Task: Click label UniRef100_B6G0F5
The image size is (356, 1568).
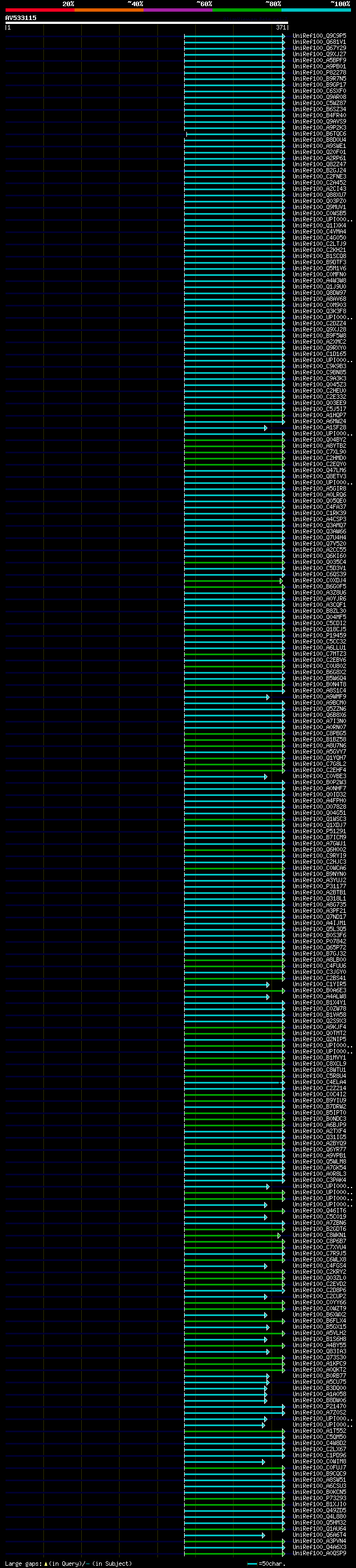Action: 319,586
